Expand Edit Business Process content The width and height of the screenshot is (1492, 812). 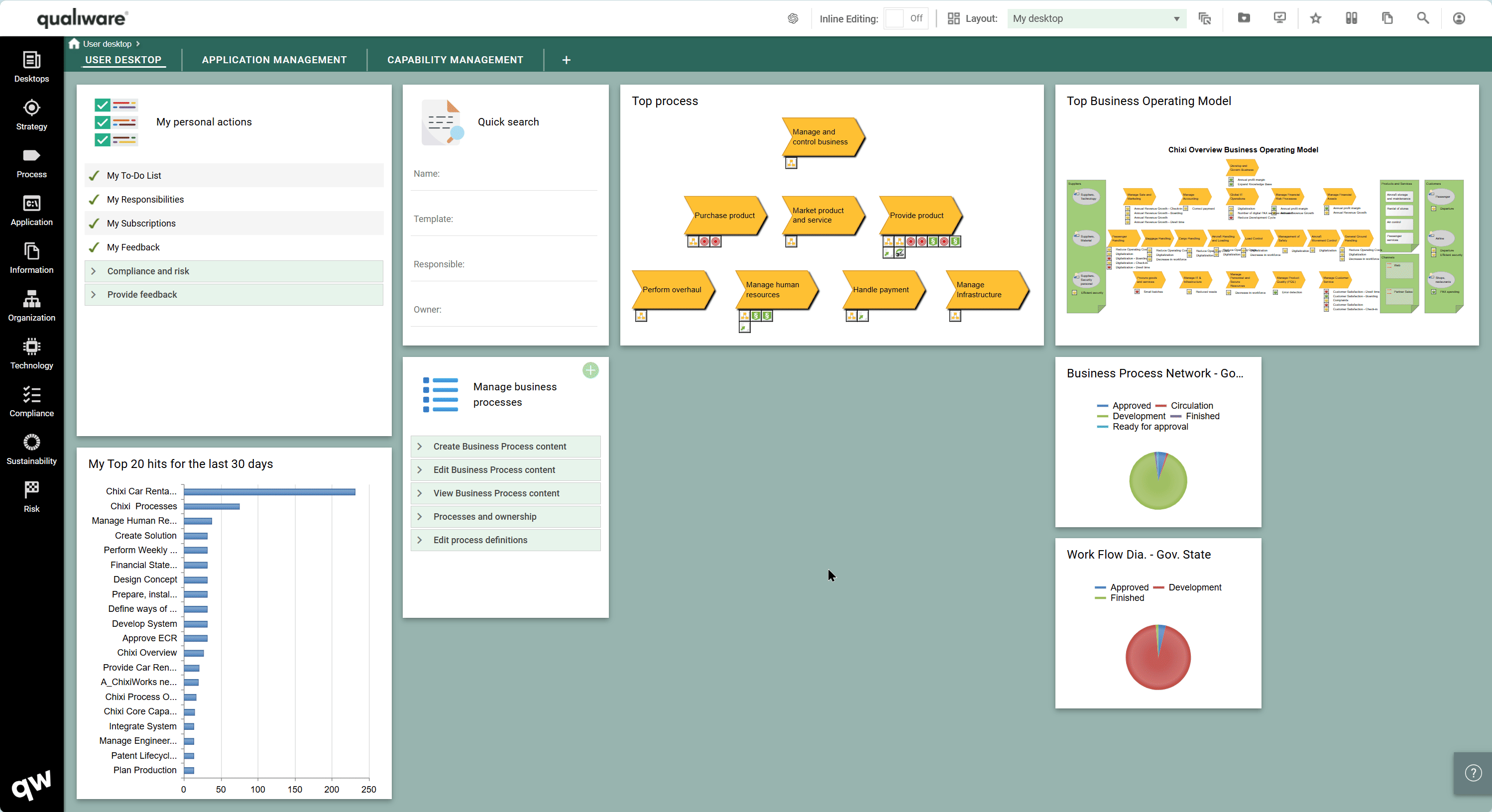(x=505, y=469)
